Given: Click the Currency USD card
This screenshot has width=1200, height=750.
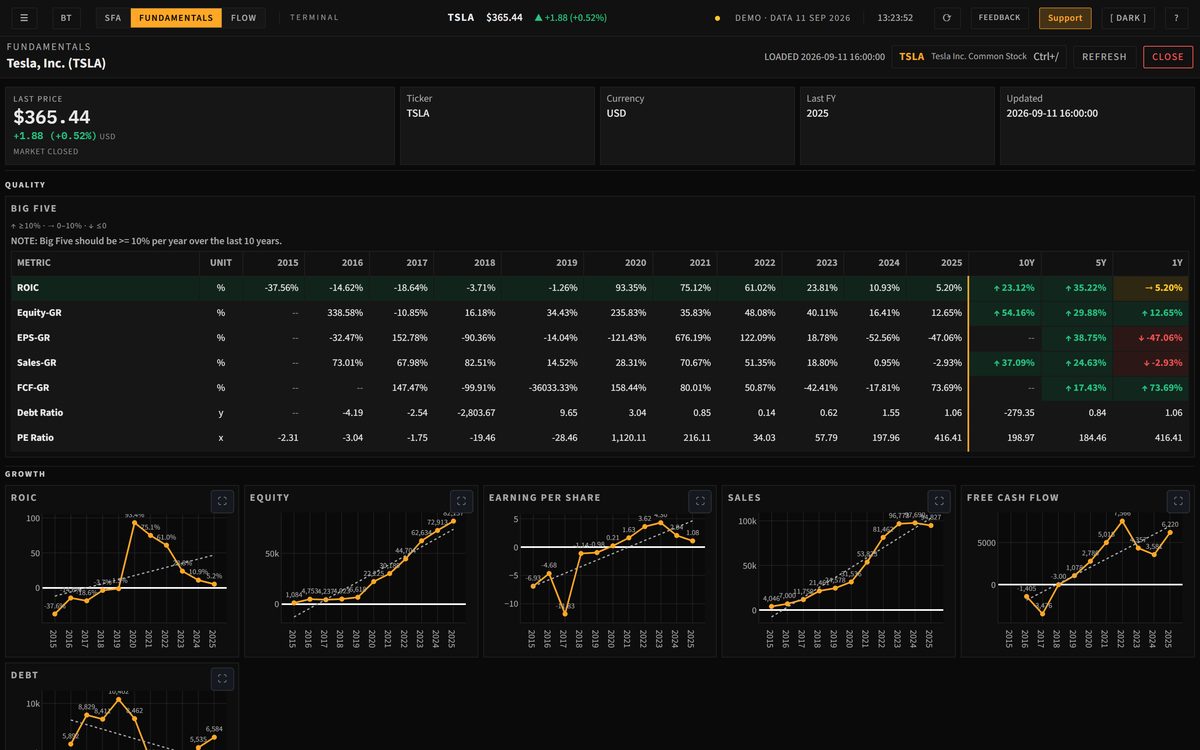Looking at the screenshot, I should (697, 125).
